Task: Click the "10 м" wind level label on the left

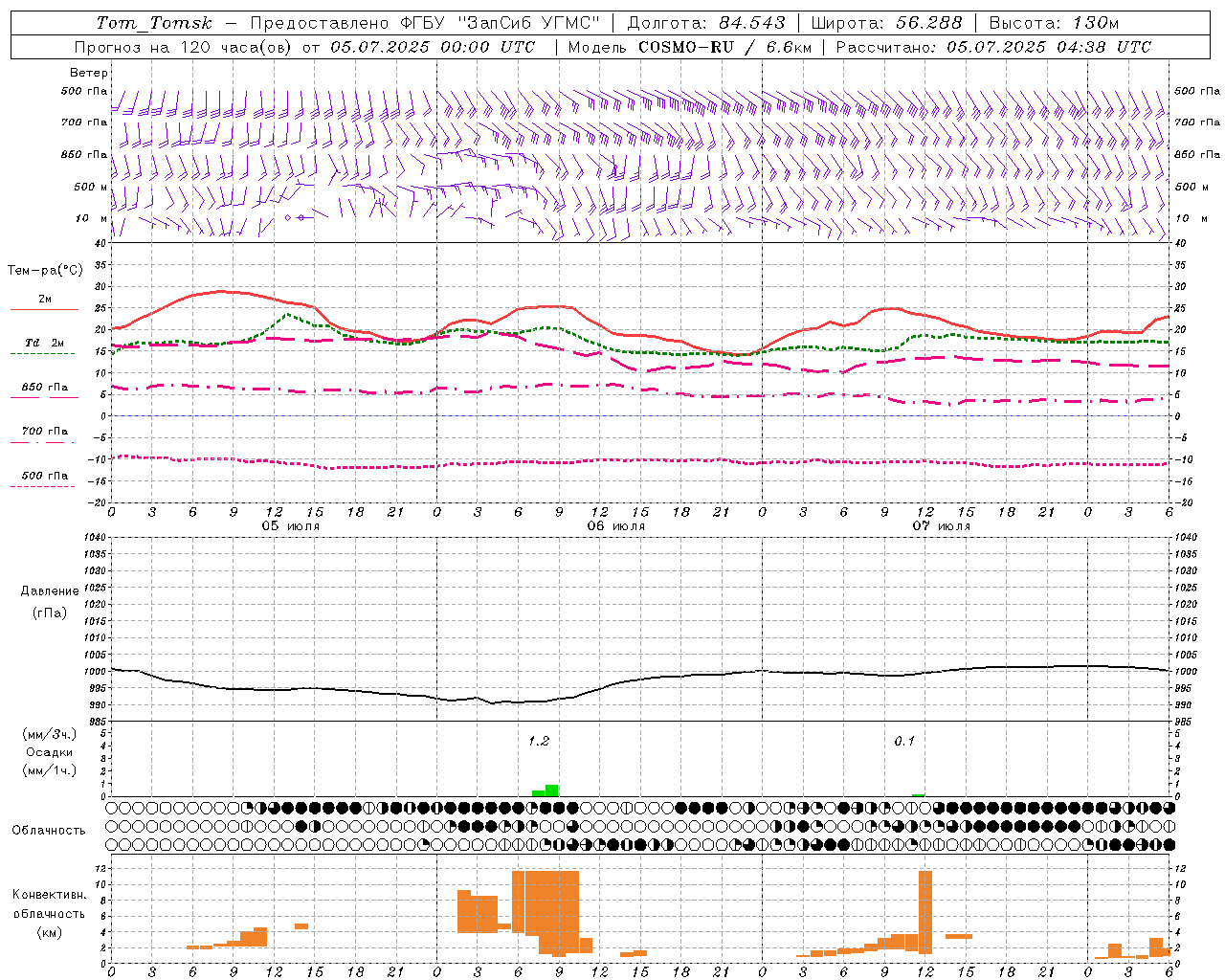Action: (x=91, y=218)
